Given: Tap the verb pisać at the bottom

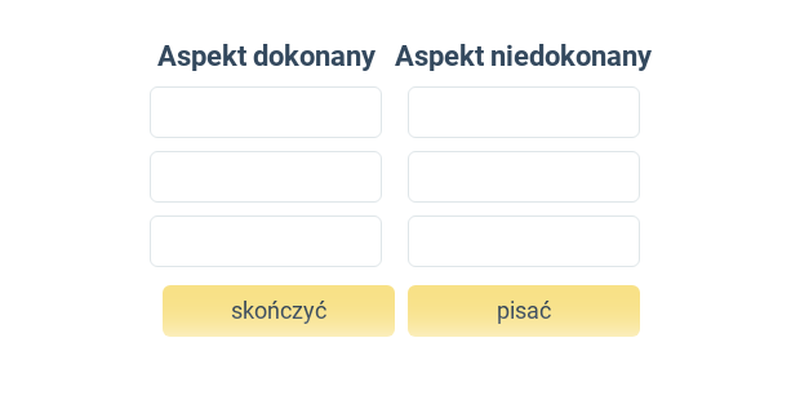Looking at the screenshot, I should point(524,311).
